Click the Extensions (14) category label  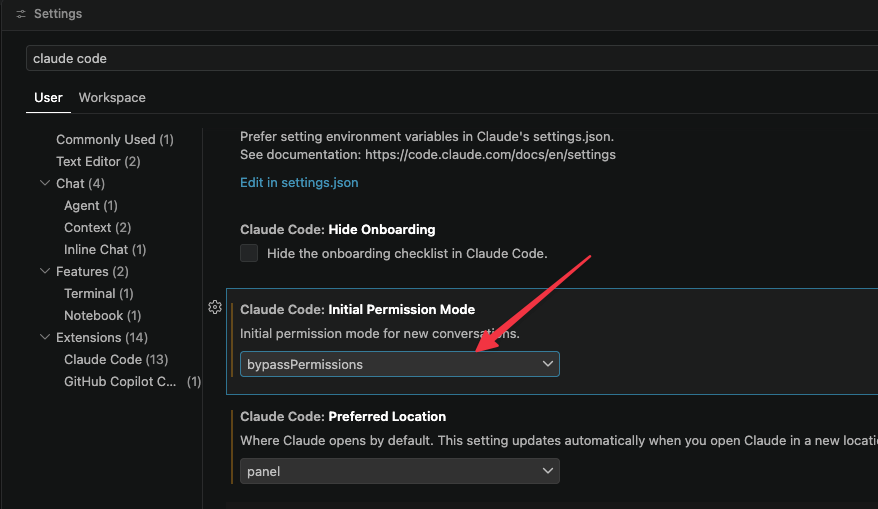click(102, 338)
